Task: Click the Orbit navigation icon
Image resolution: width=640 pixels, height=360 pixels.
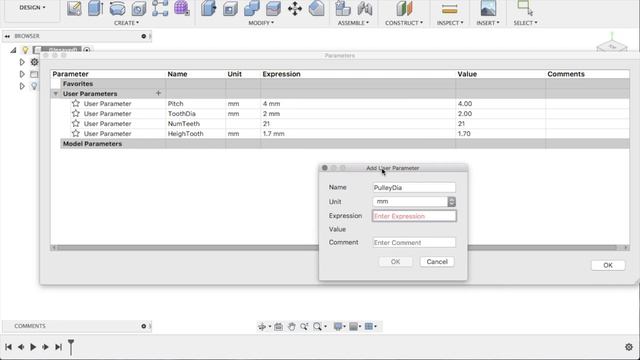Action: coord(262,327)
